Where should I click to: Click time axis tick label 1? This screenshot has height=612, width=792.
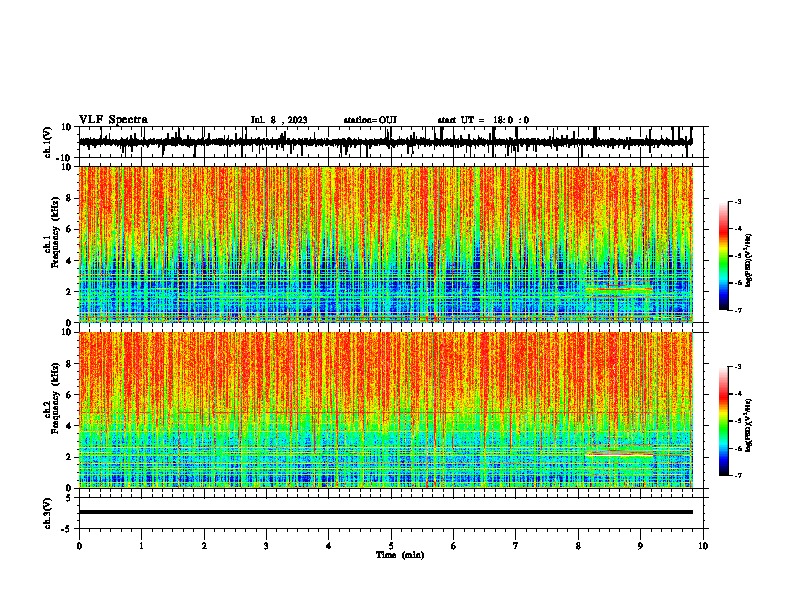tap(141, 546)
